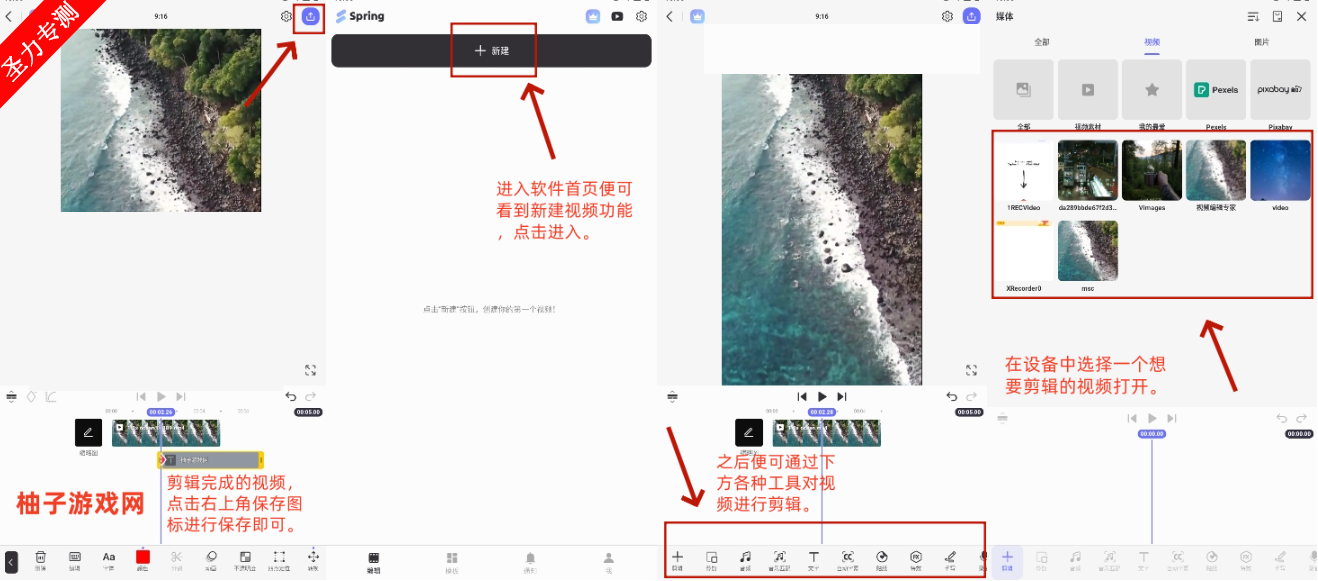Click the 00:02.26 playhead time marker
1318x581 pixels.
pos(161,412)
